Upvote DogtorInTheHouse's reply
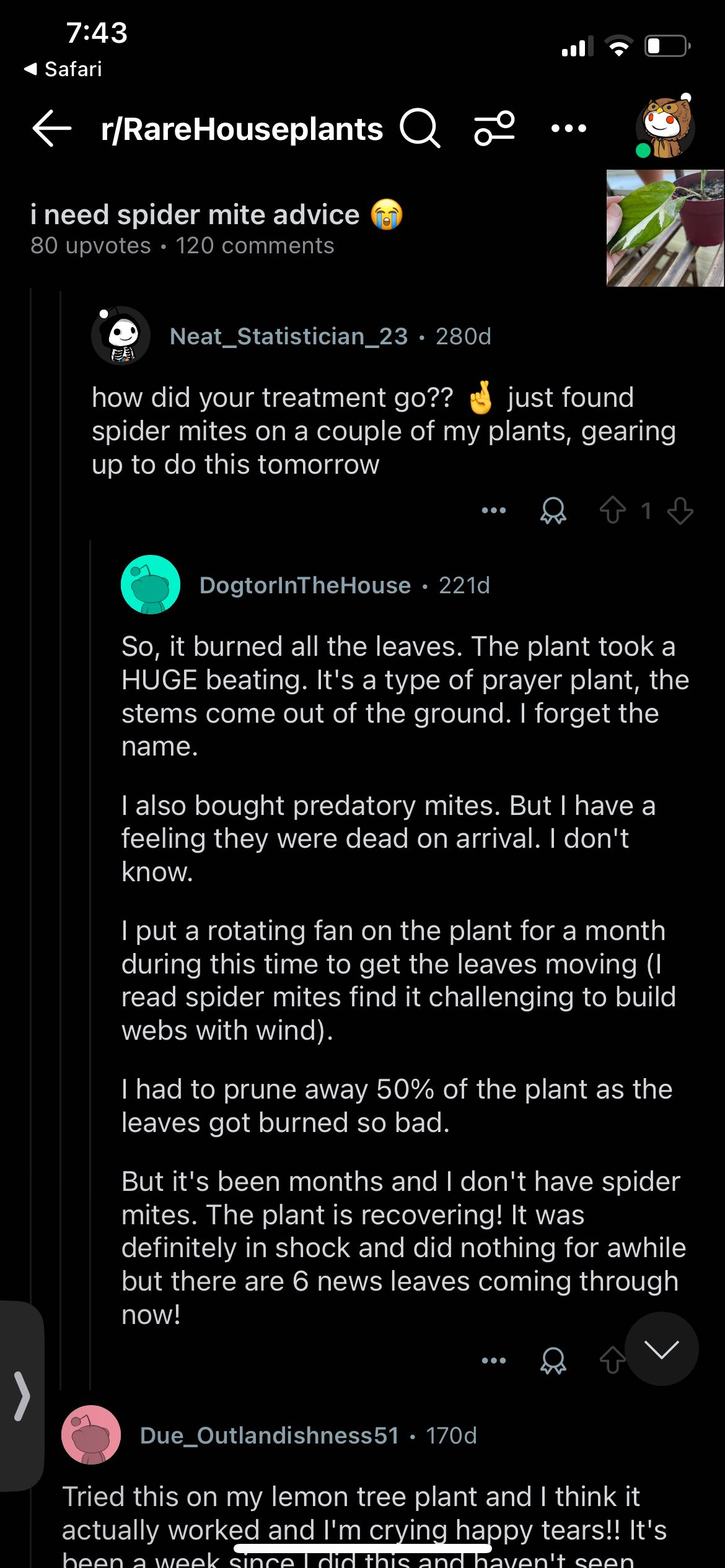Viewport: 725px width, 1568px height. click(612, 1361)
